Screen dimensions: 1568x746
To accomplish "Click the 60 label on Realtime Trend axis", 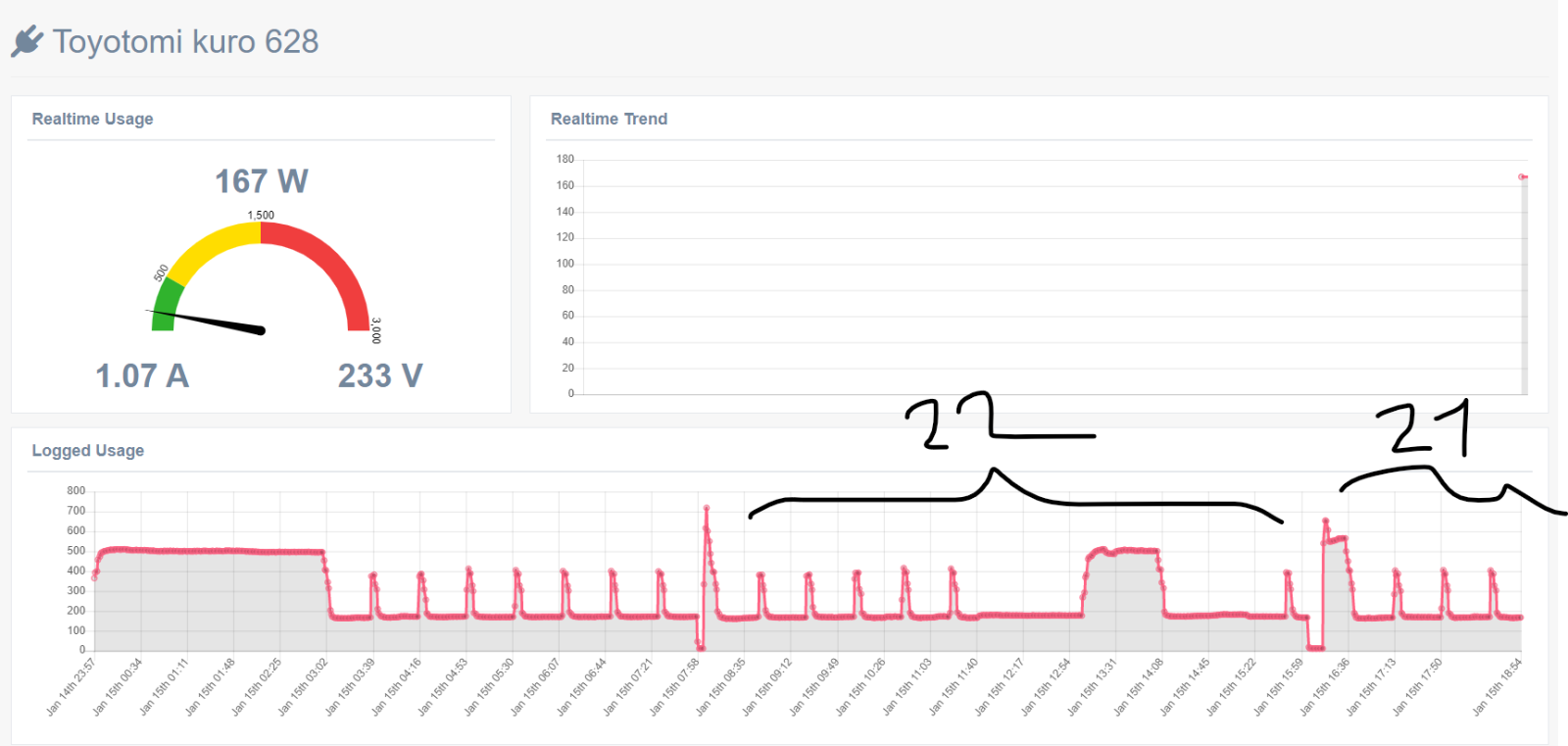I will click(x=568, y=316).
